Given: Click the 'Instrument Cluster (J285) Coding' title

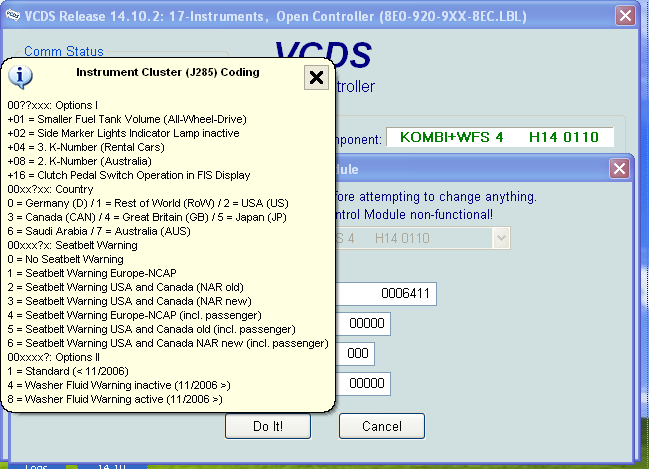Looking at the screenshot, I should [x=168, y=72].
